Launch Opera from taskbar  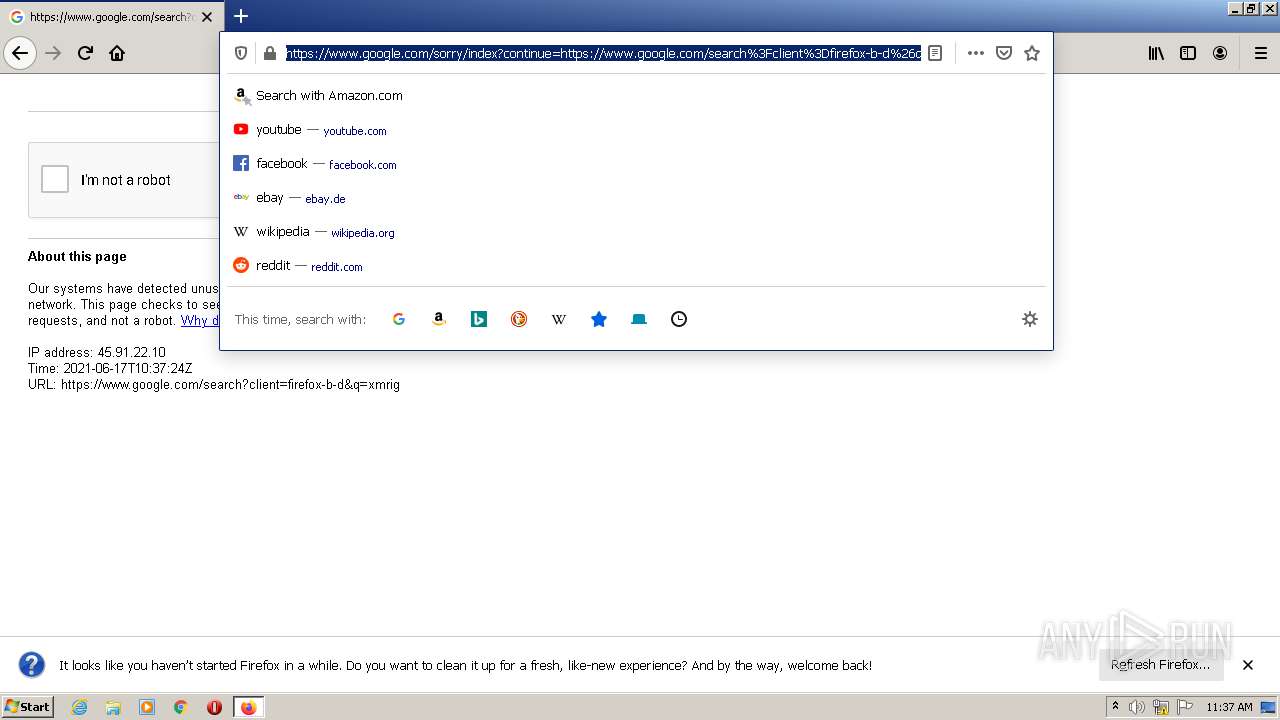point(214,707)
